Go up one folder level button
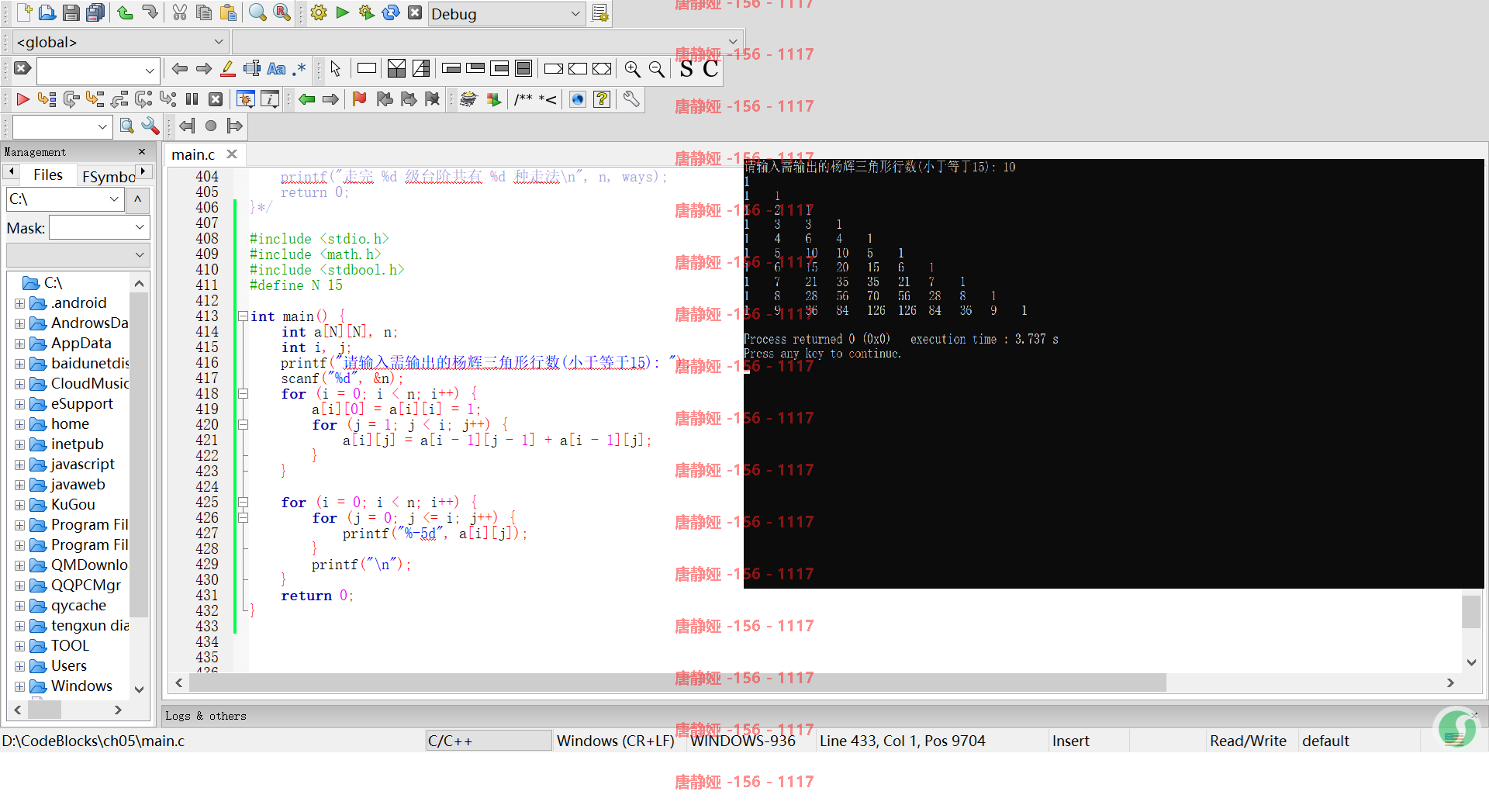The image size is (1489, 812). [x=137, y=199]
